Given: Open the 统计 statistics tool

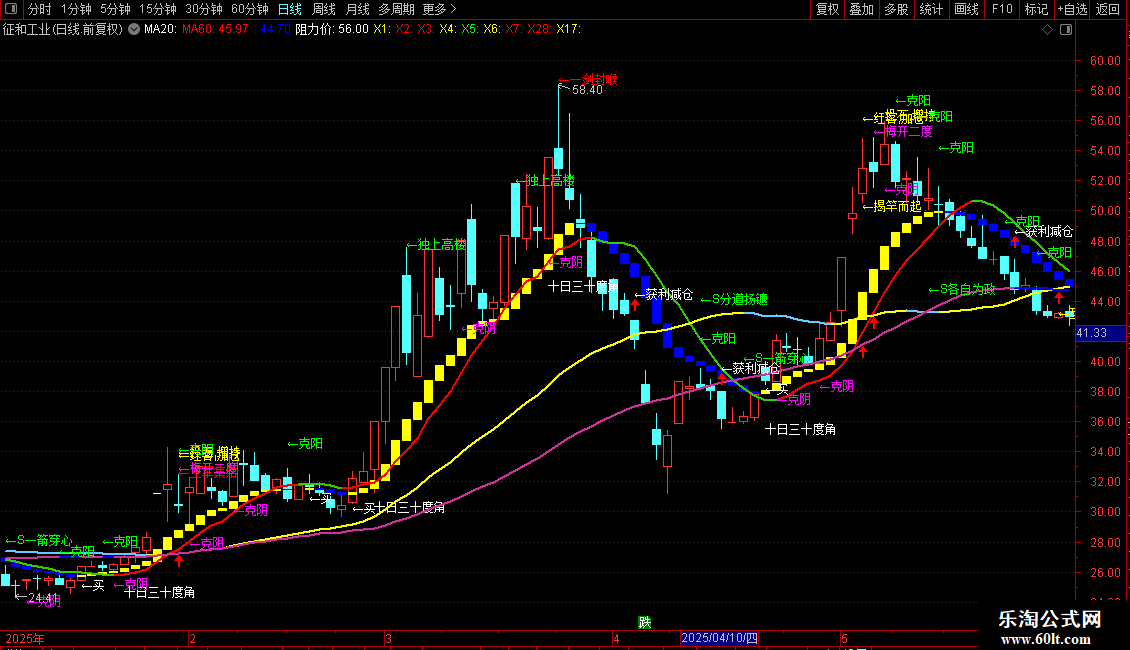Looking at the screenshot, I should pos(931,9).
